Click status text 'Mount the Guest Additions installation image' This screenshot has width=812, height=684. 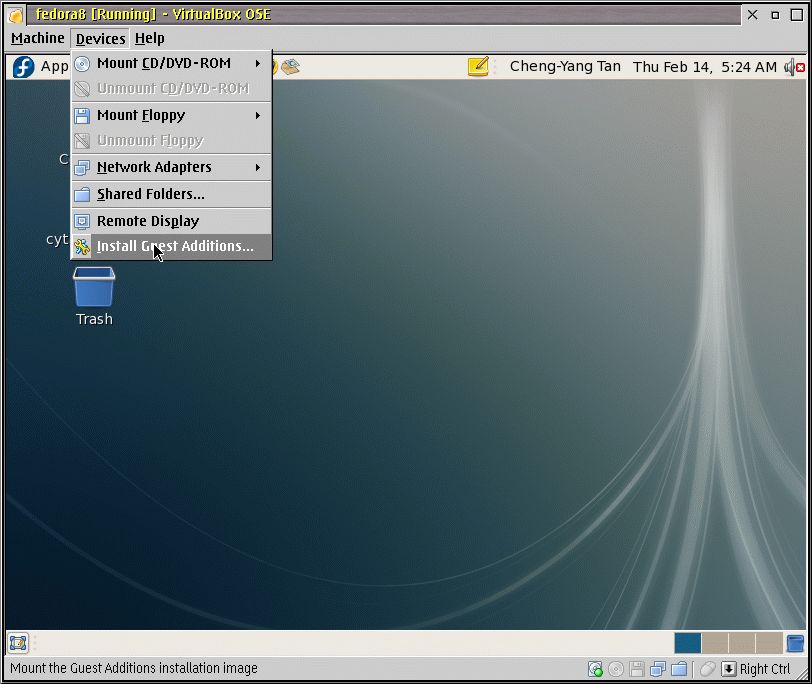(134, 668)
